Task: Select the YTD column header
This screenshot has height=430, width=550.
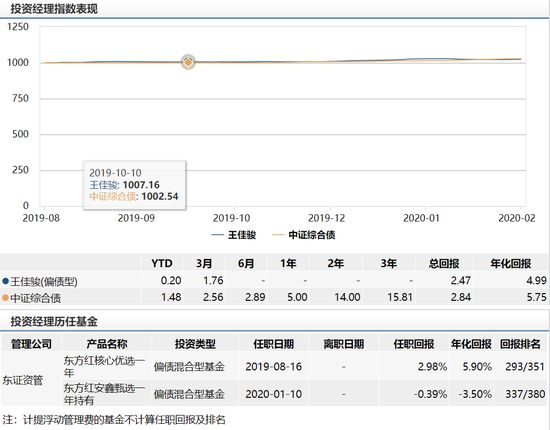Action: [x=162, y=263]
